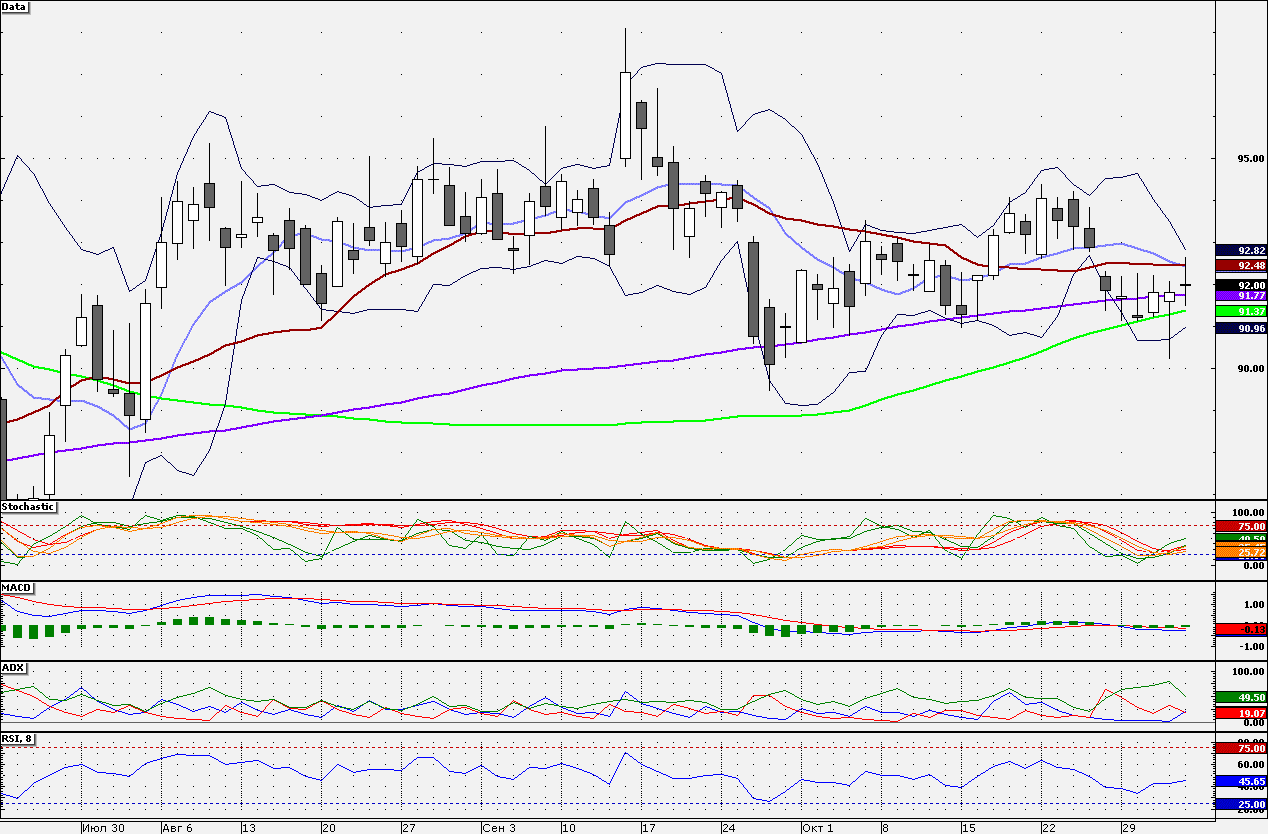Click the MACD panel title label

pyautogui.click(x=17, y=587)
